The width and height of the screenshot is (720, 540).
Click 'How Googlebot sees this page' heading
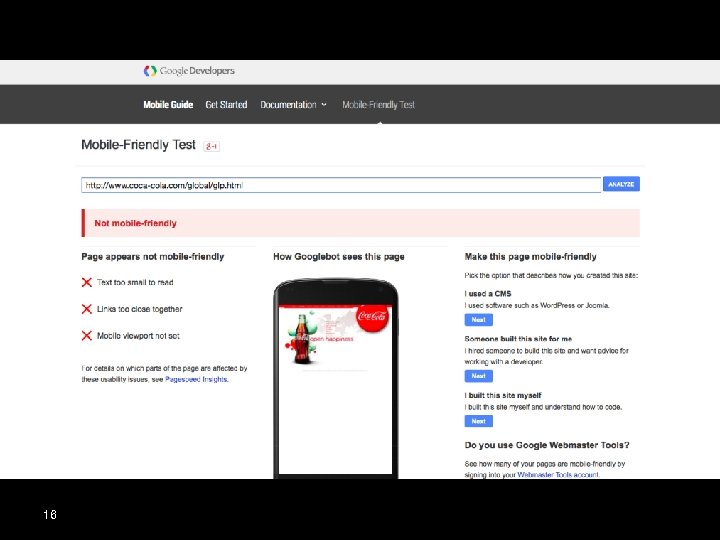(339, 257)
